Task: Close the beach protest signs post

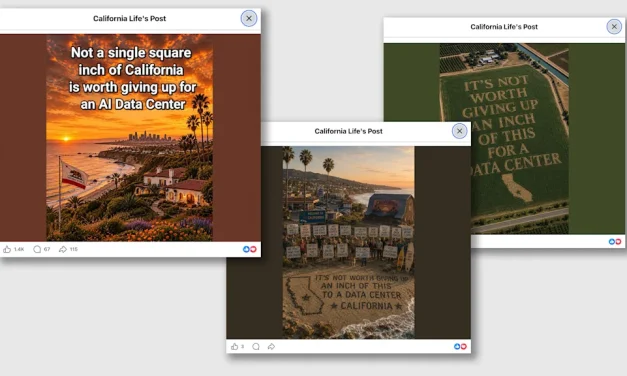Action: click(x=459, y=131)
